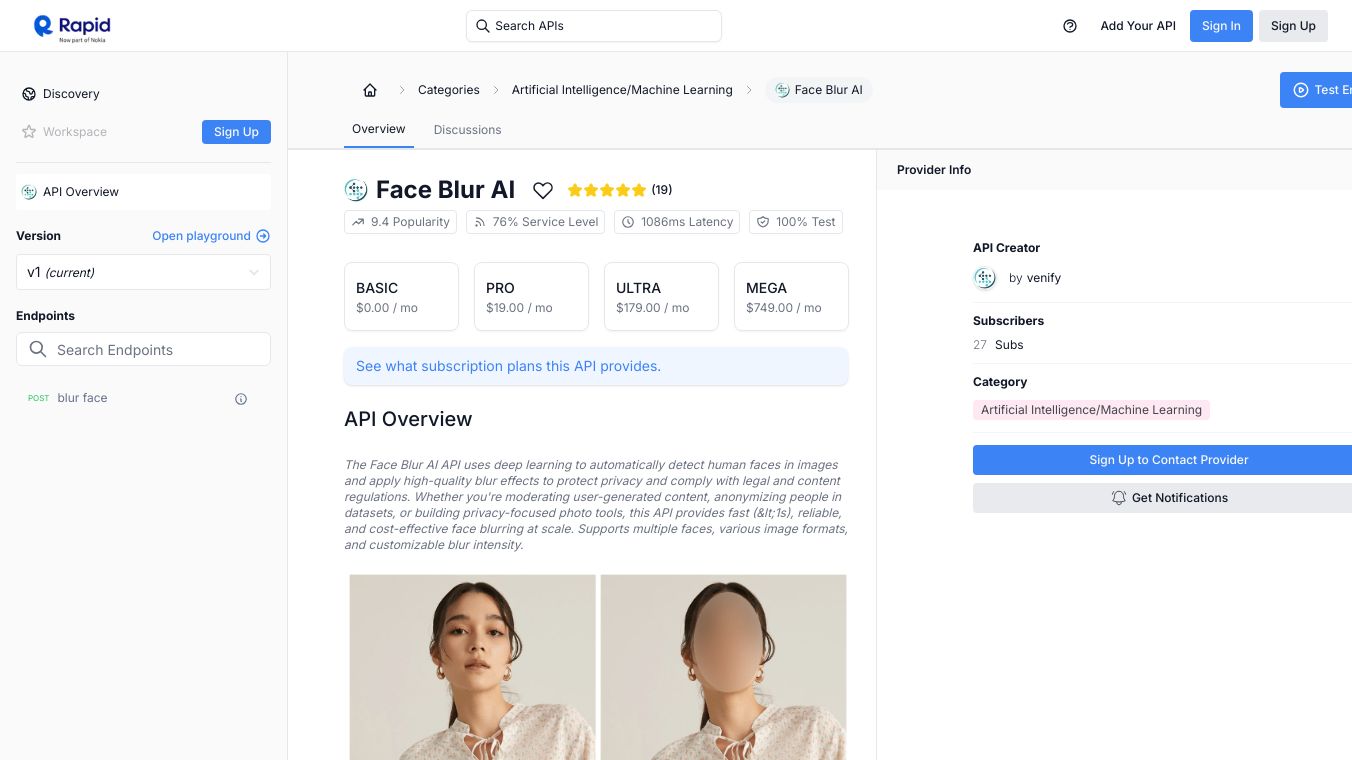Screen dimensions: 1352x760
Task: Open the help question mark icon
Action: tap(1070, 26)
